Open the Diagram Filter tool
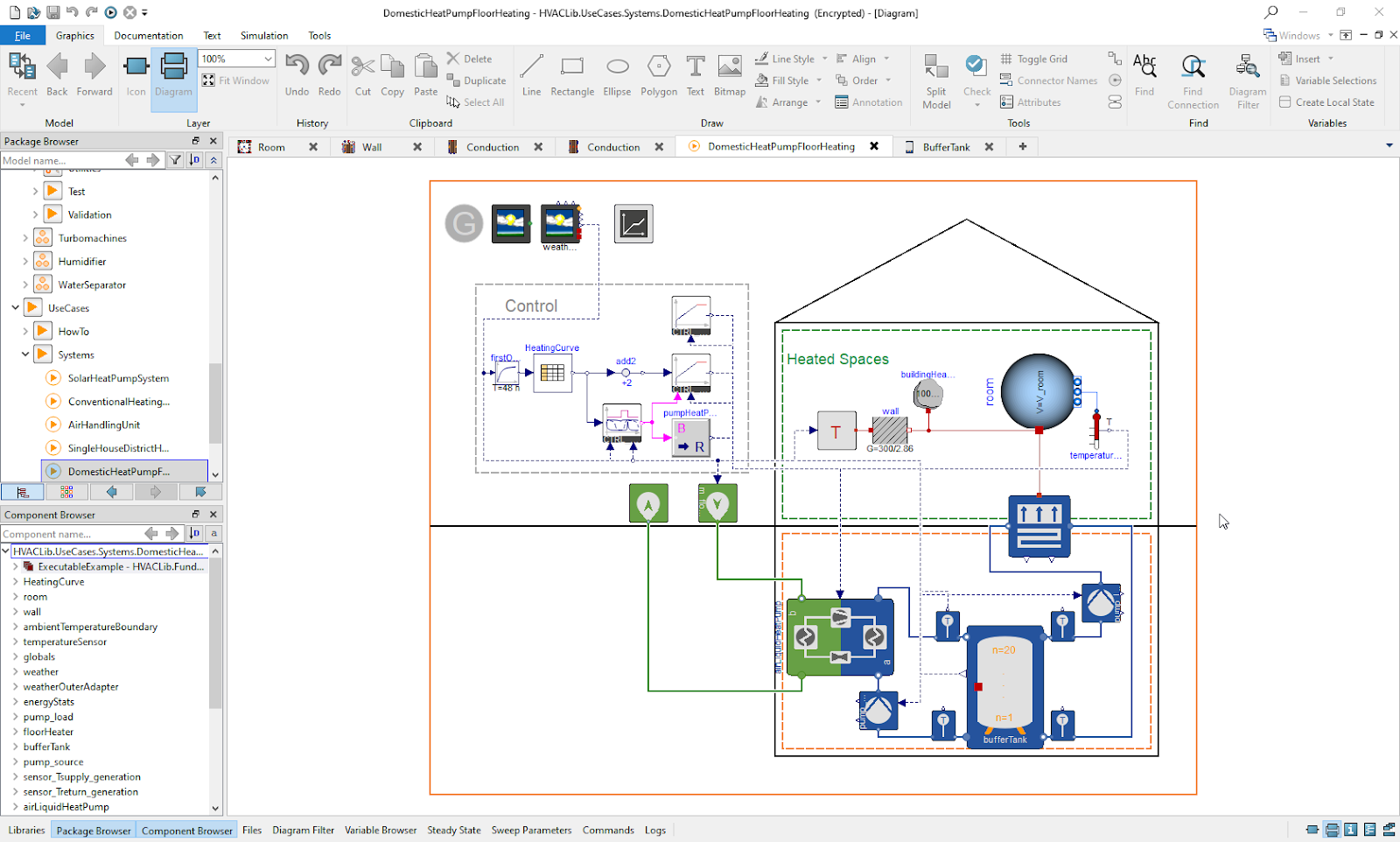The image size is (1400, 842). point(1248,81)
